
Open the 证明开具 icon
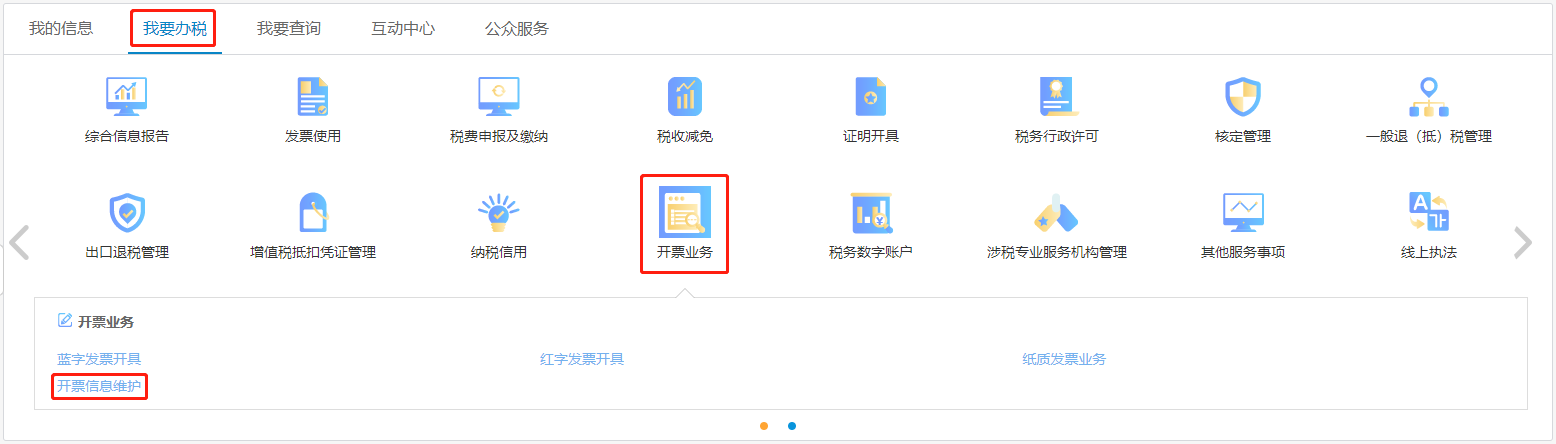(871, 97)
